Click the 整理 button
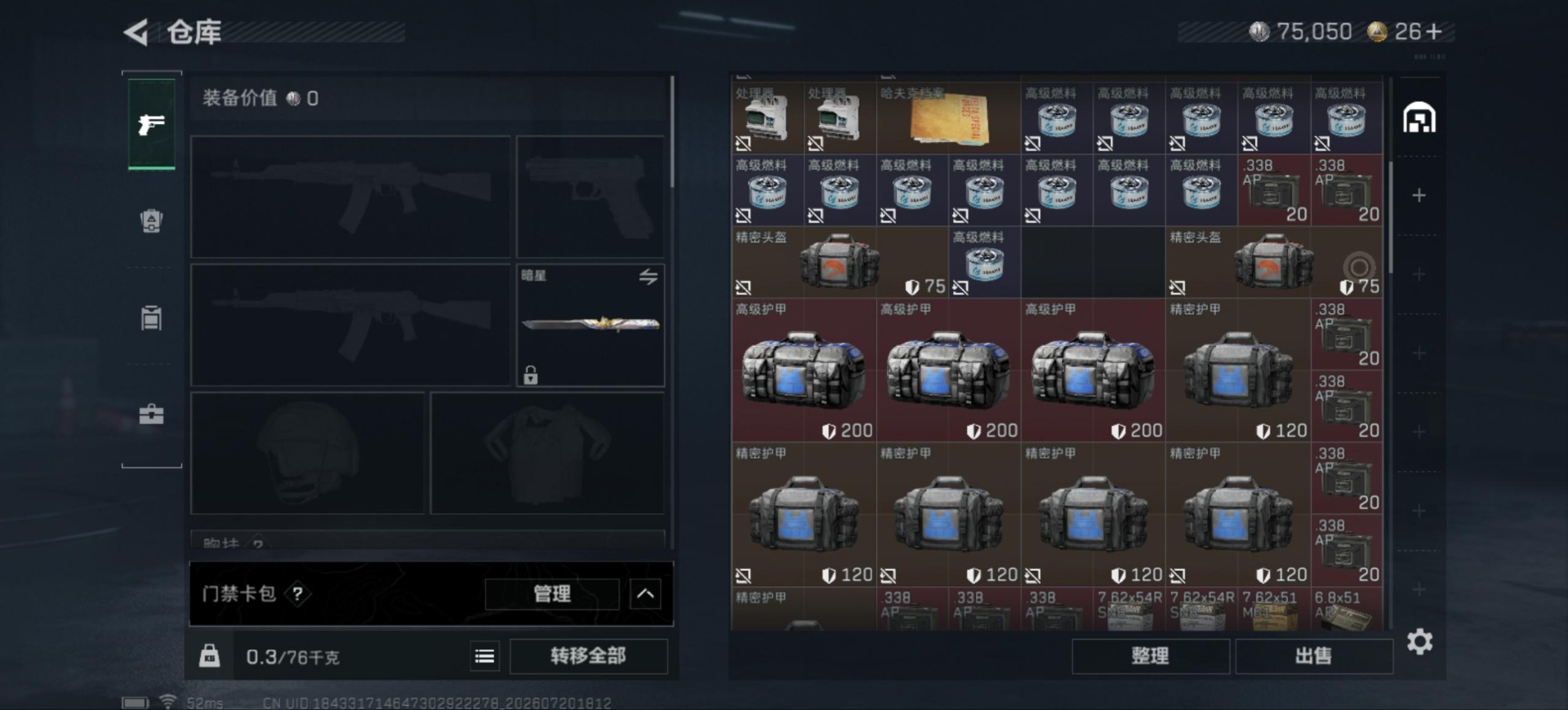Image resolution: width=1568 pixels, height=710 pixels. coord(1150,656)
